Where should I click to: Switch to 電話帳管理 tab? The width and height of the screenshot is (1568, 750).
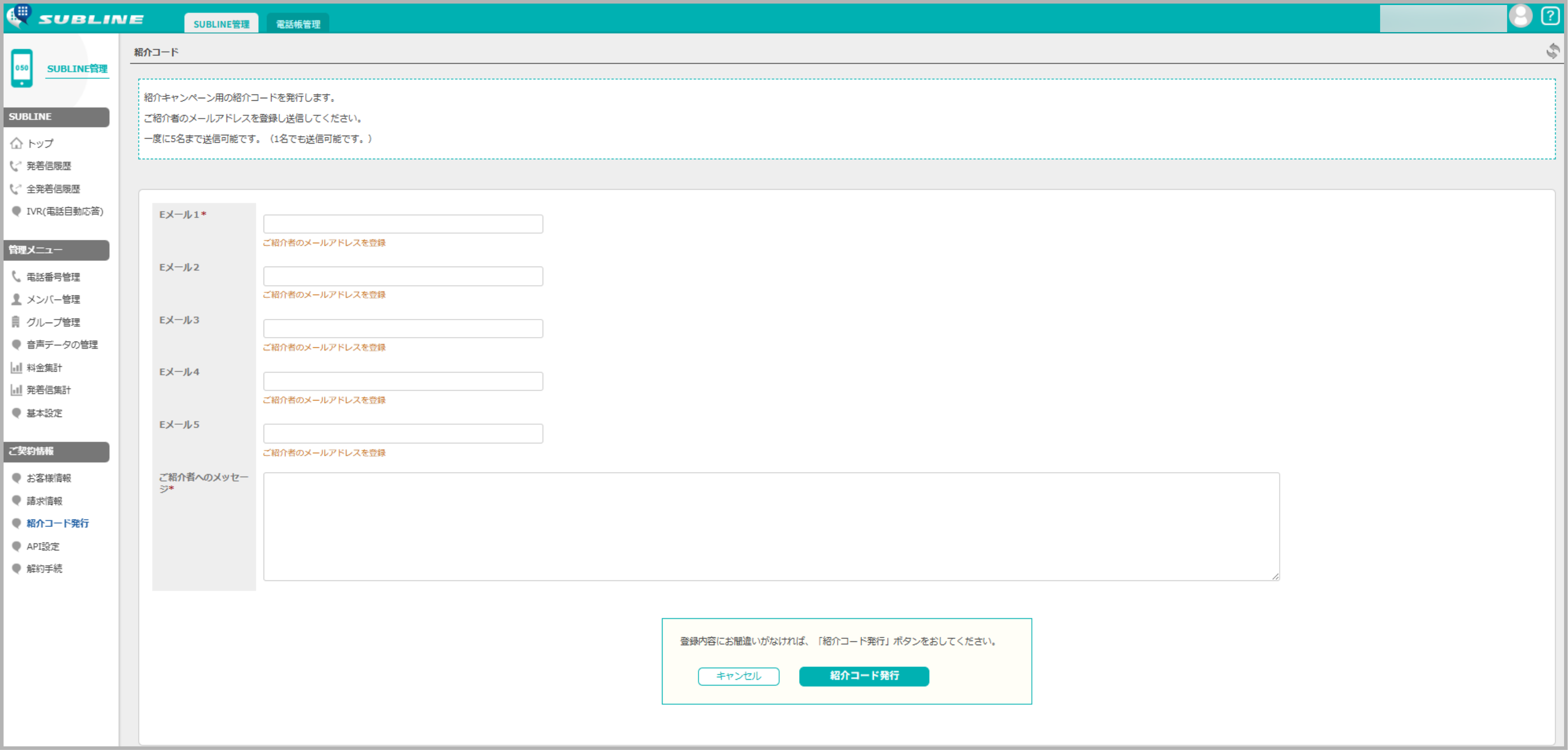[298, 24]
